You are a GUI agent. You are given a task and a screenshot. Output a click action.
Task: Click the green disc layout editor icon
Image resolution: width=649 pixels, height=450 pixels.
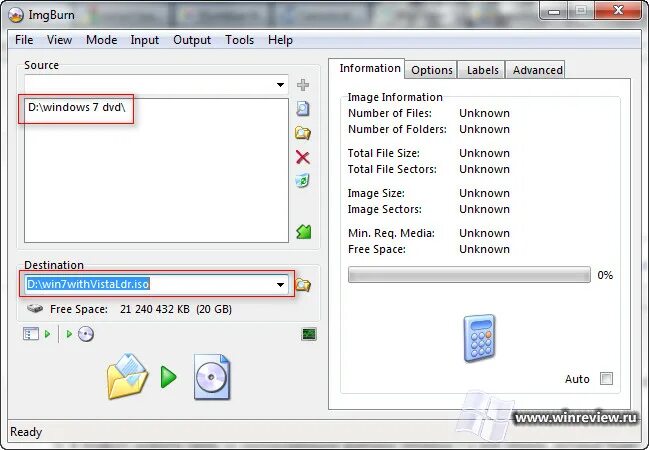pos(303,231)
